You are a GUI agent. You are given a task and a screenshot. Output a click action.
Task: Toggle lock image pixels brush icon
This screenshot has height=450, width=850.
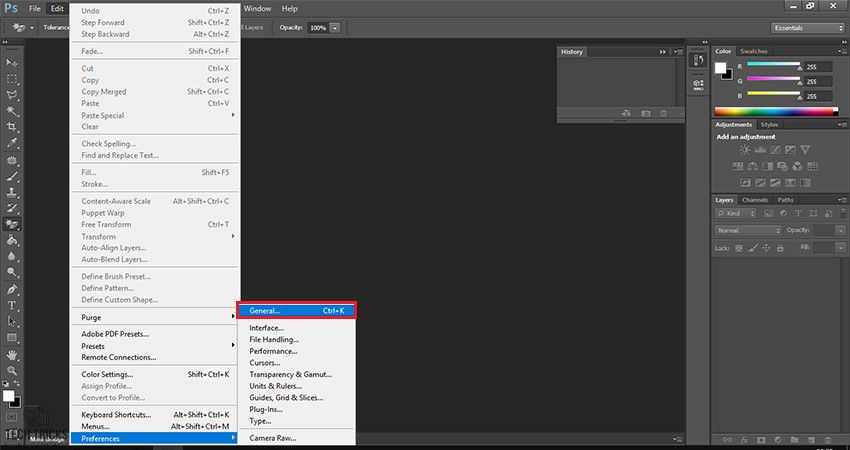click(752, 248)
